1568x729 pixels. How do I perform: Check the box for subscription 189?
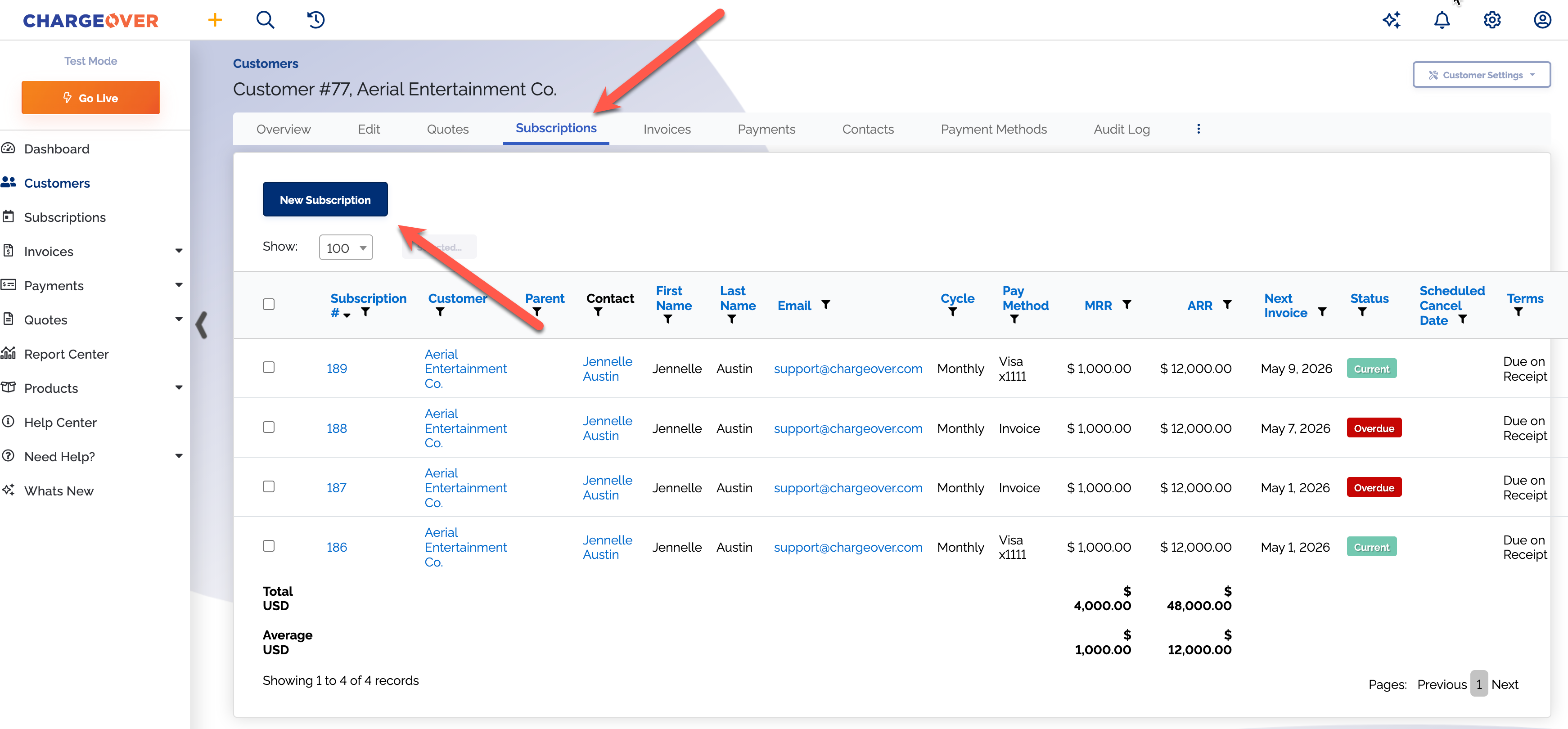tap(268, 367)
